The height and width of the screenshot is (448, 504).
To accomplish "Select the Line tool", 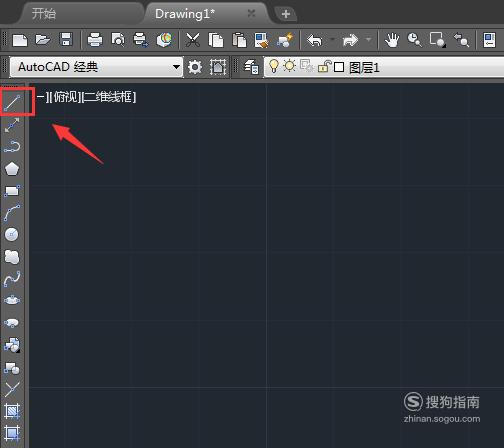I will [x=12, y=103].
